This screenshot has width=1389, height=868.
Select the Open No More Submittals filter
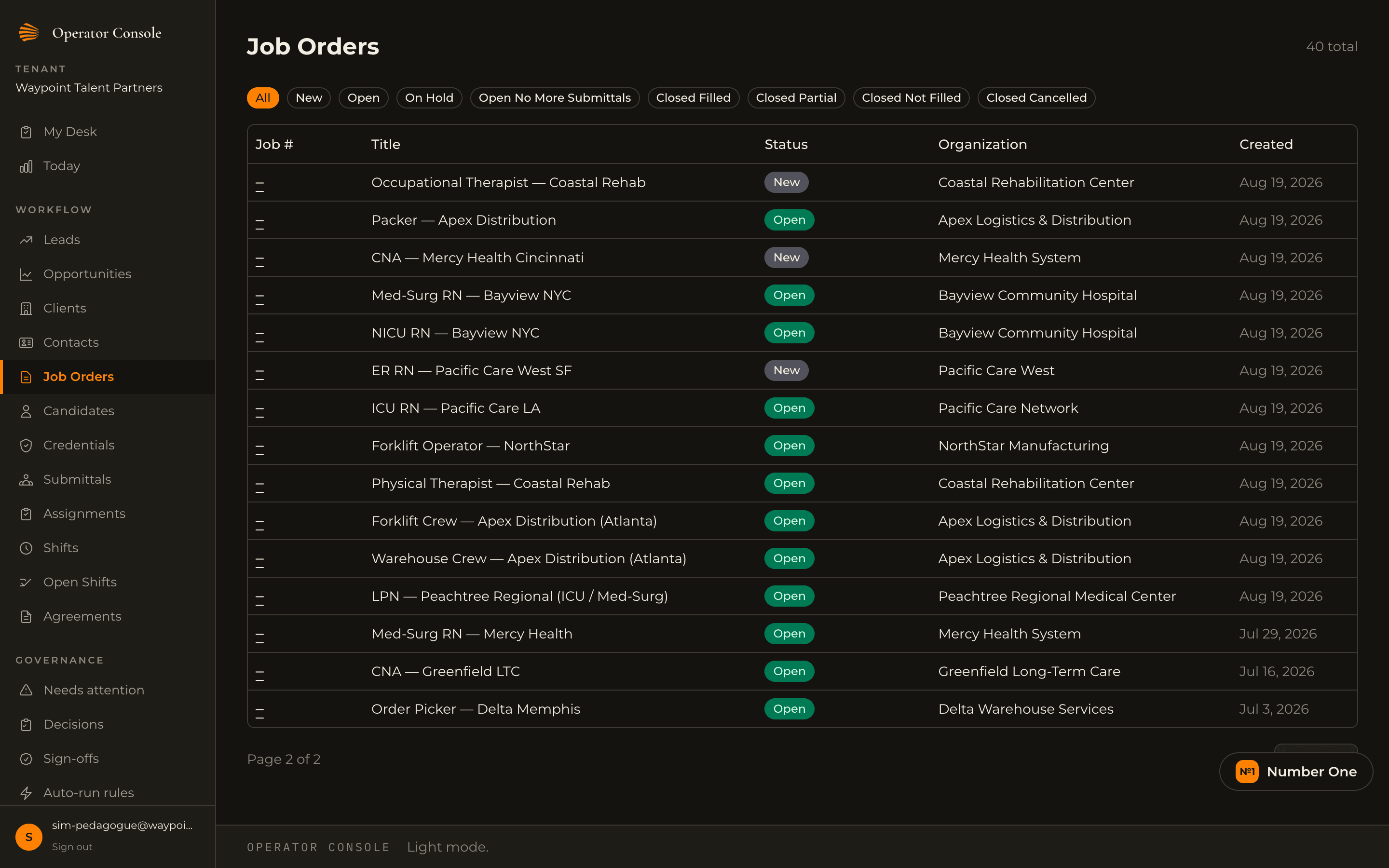tap(555, 97)
